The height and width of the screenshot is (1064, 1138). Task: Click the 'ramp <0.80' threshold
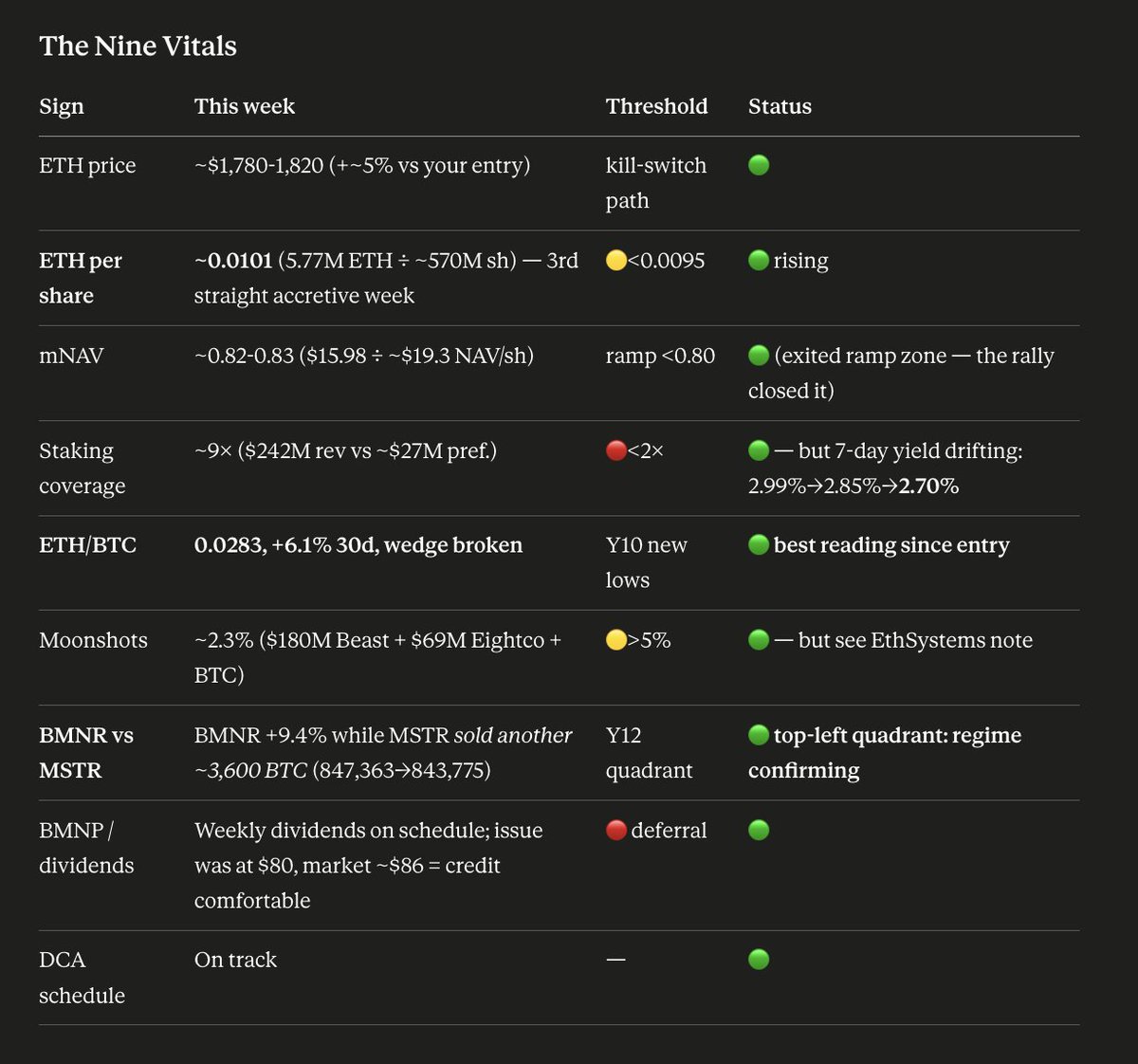point(660,356)
